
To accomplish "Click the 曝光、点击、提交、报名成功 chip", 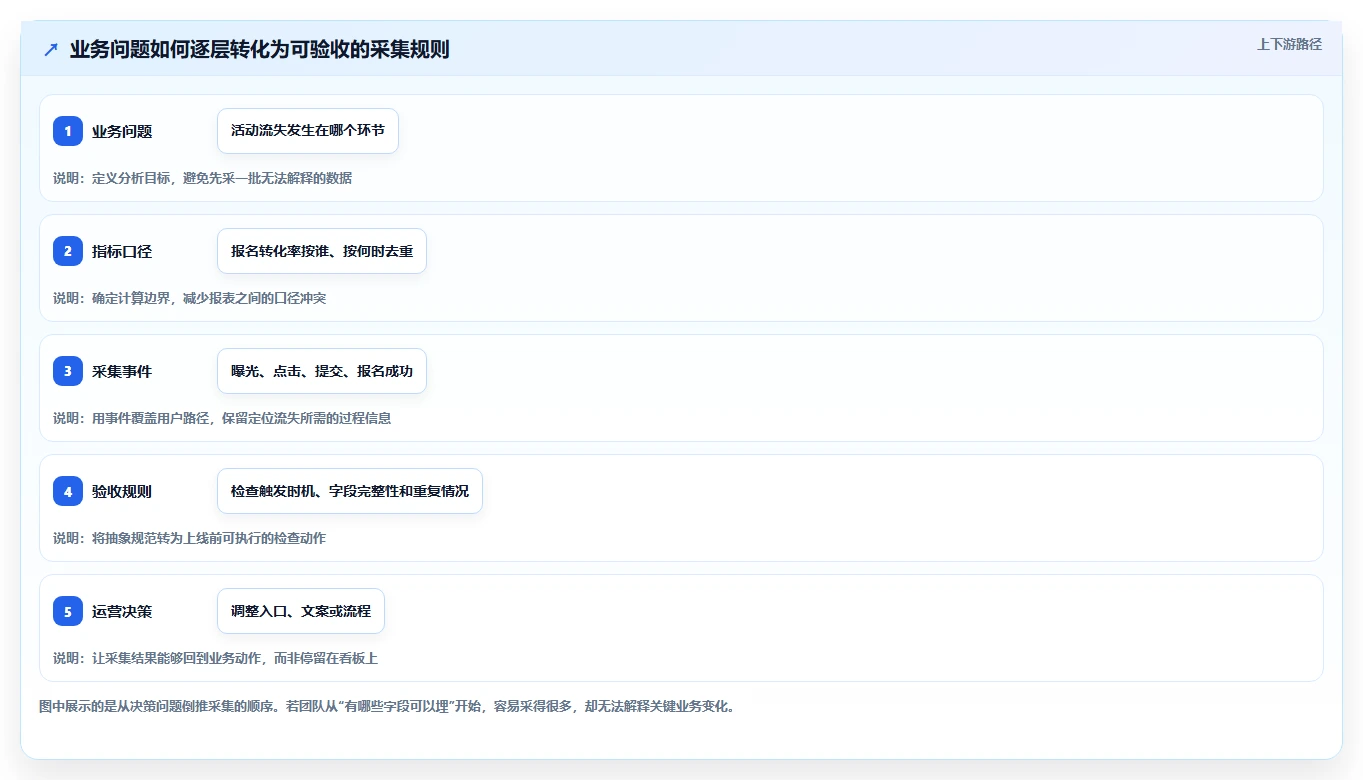I will pyautogui.click(x=322, y=371).
